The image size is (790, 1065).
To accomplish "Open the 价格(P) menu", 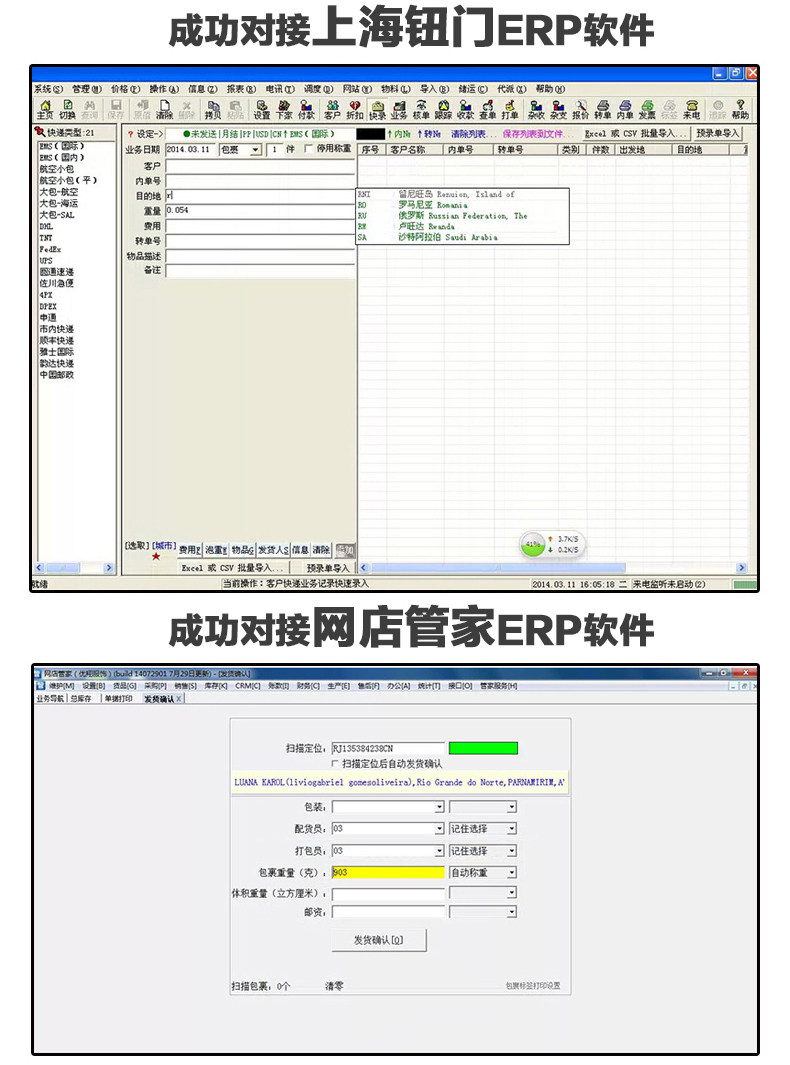I will (x=126, y=89).
